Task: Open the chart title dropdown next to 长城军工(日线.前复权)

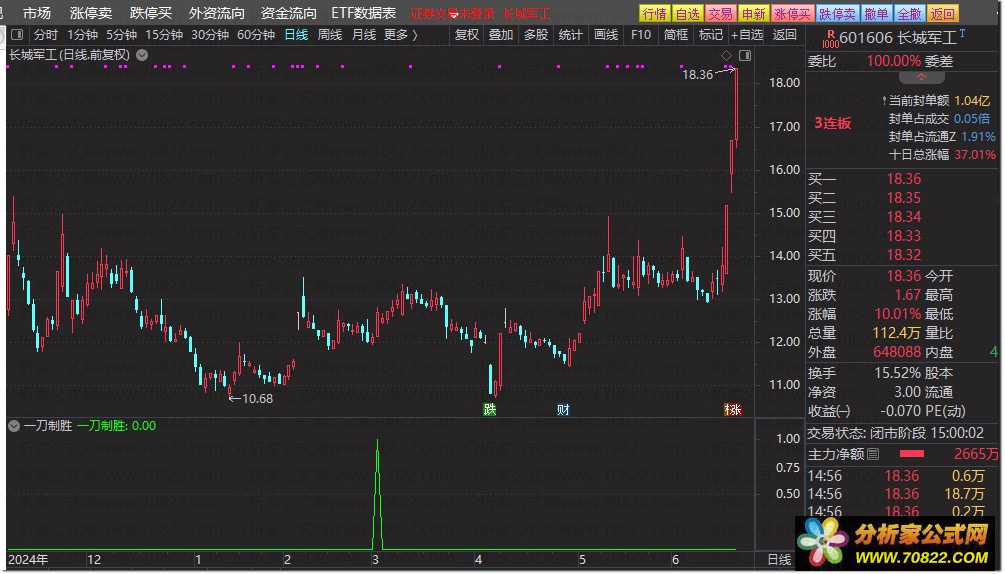Action: (142, 55)
